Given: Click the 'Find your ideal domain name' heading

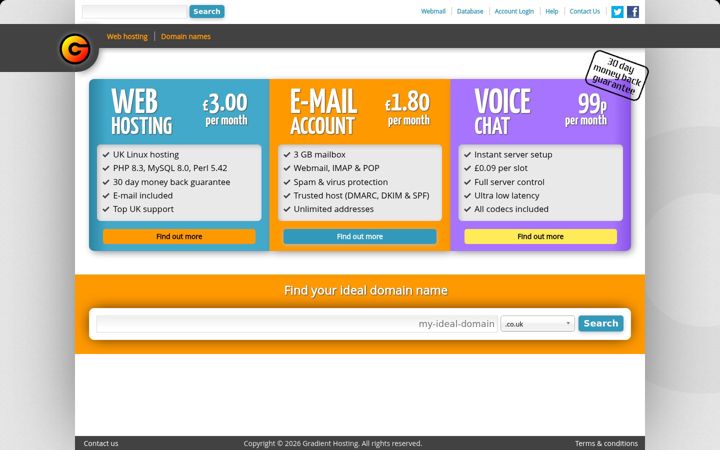Looking at the screenshot, I should pos(366,291).
